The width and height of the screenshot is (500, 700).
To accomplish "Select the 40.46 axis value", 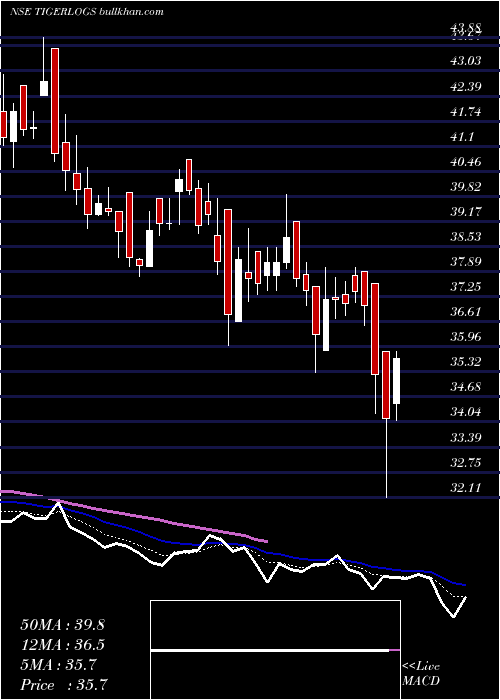I will tap(466, 162).
